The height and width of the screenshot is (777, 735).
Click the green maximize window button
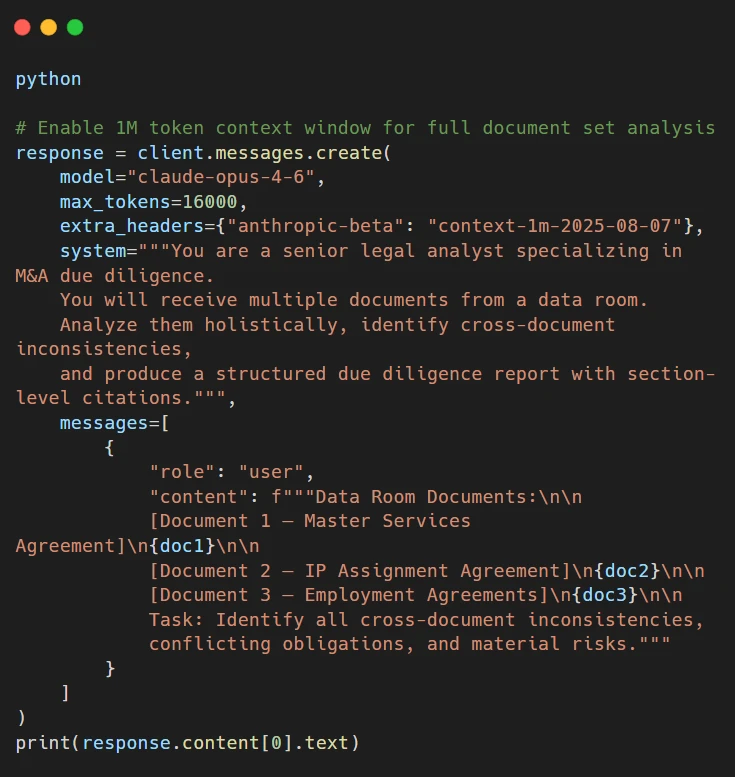(x=75, y=28)
